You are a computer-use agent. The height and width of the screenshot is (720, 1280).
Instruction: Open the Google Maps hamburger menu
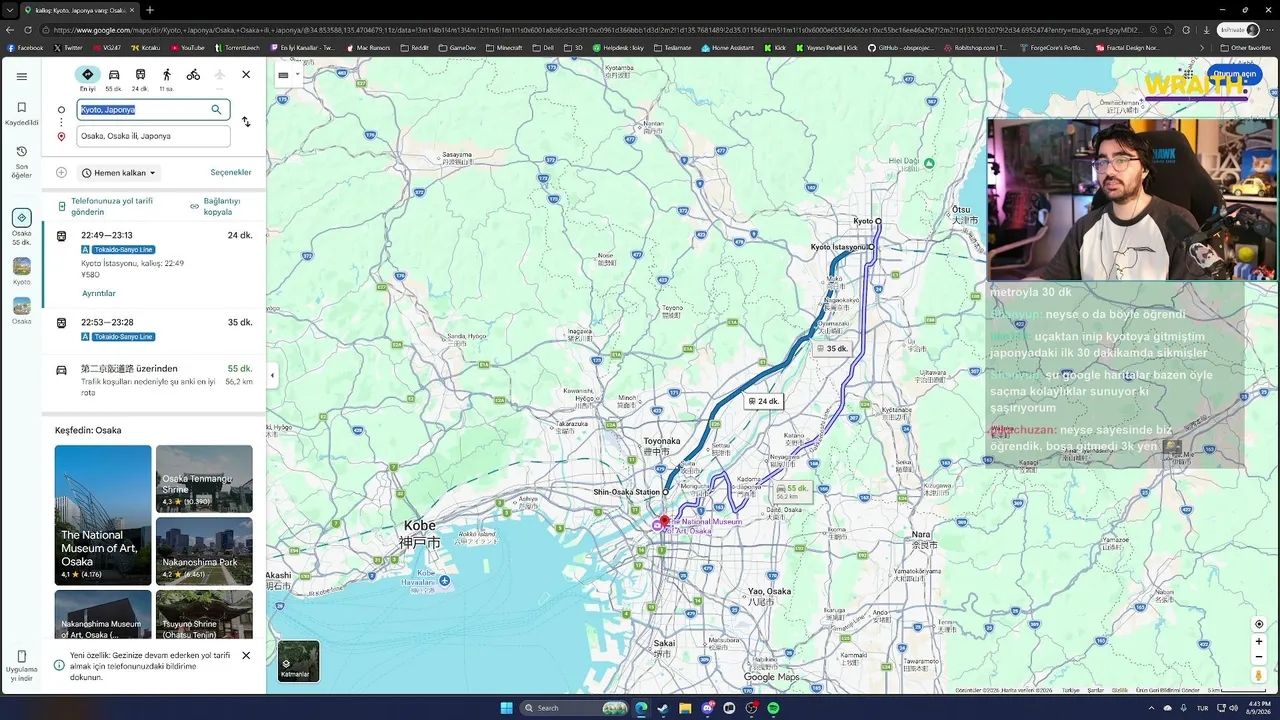pos(21,76)
